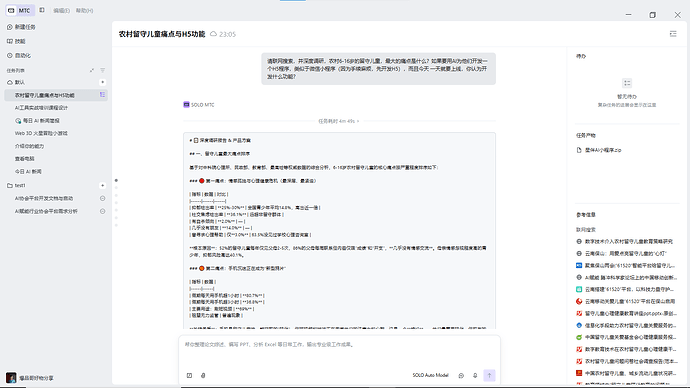Viewport: 690px width, 388px height.
Task: Open the AI协会平台开发文档与启动 task
Action: [44, 198]
